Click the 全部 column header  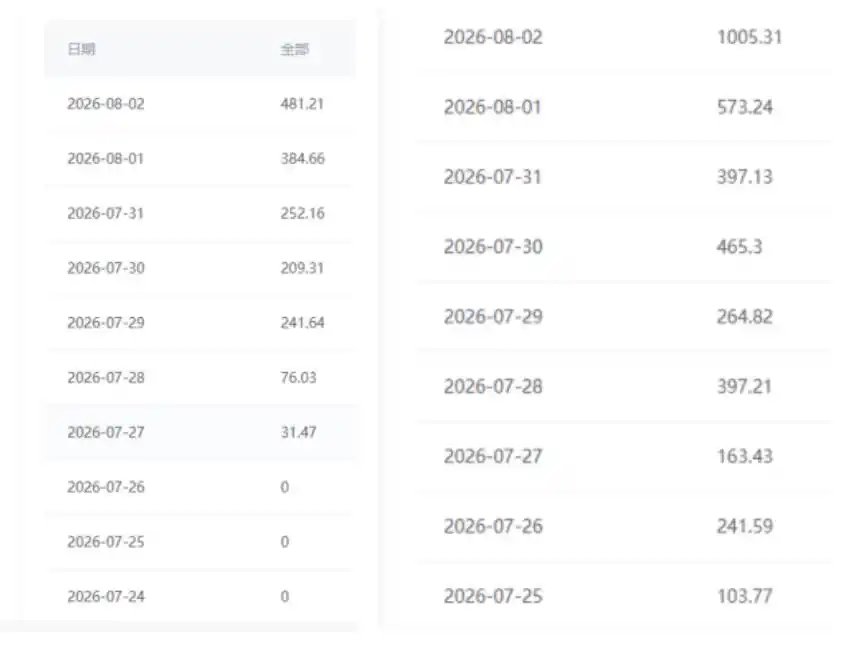coord(295,50)
